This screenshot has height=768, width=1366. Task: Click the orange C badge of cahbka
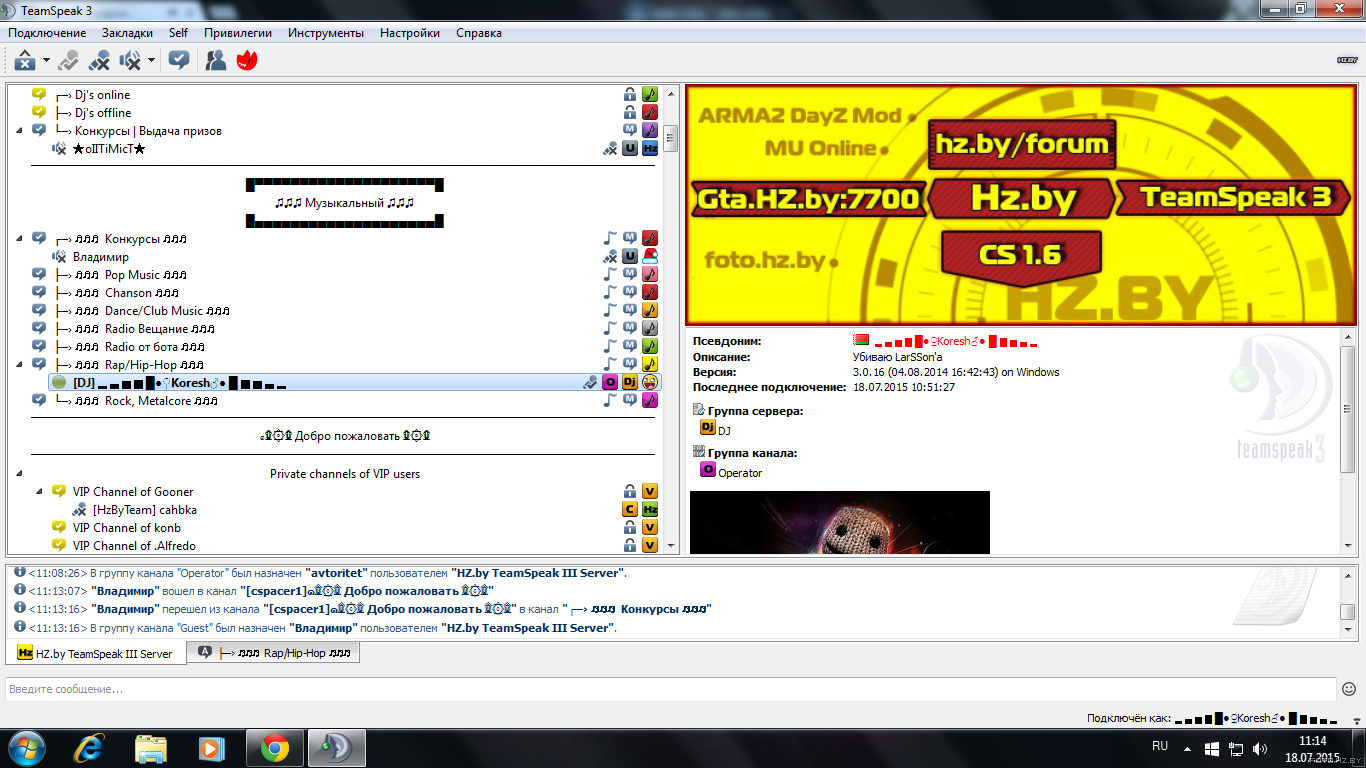click(630, 510)
